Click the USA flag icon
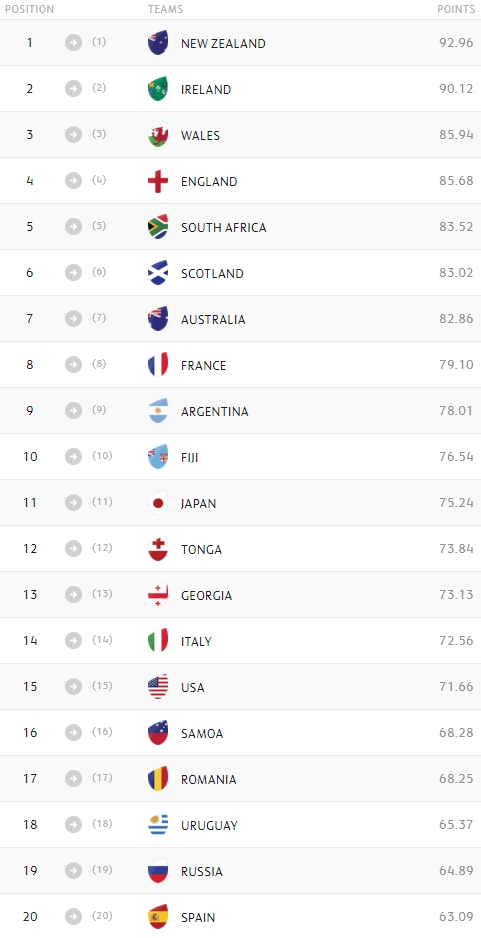This screenshot has width=481, height=938. [158, 687]
